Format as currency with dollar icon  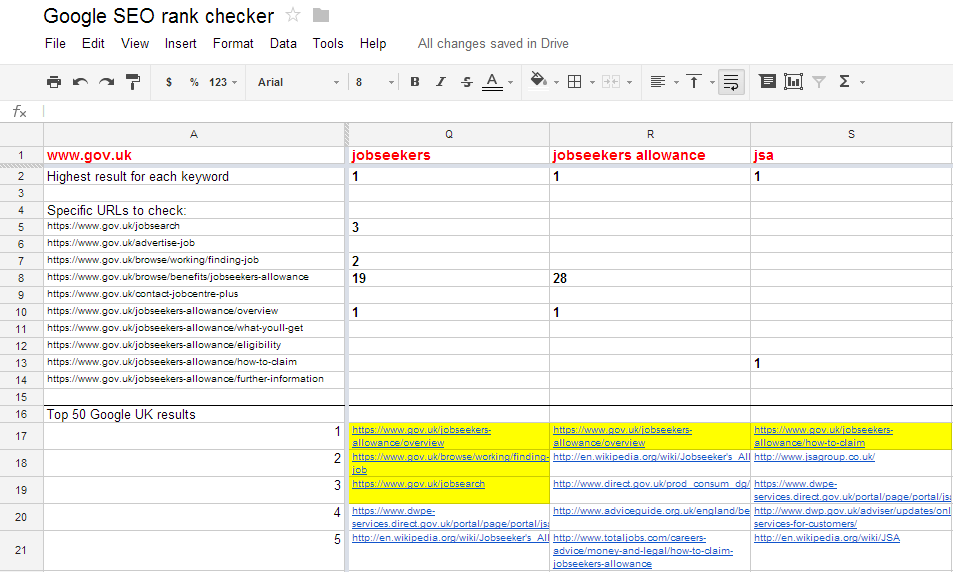(x=169, y=82)
